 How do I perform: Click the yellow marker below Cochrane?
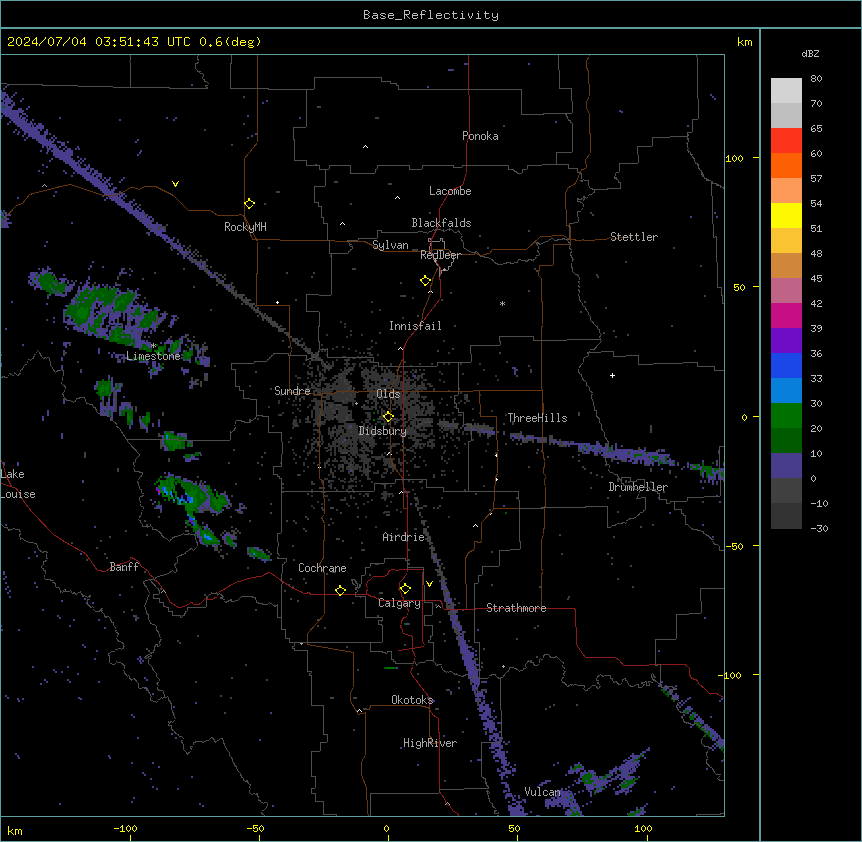point(340,590)
